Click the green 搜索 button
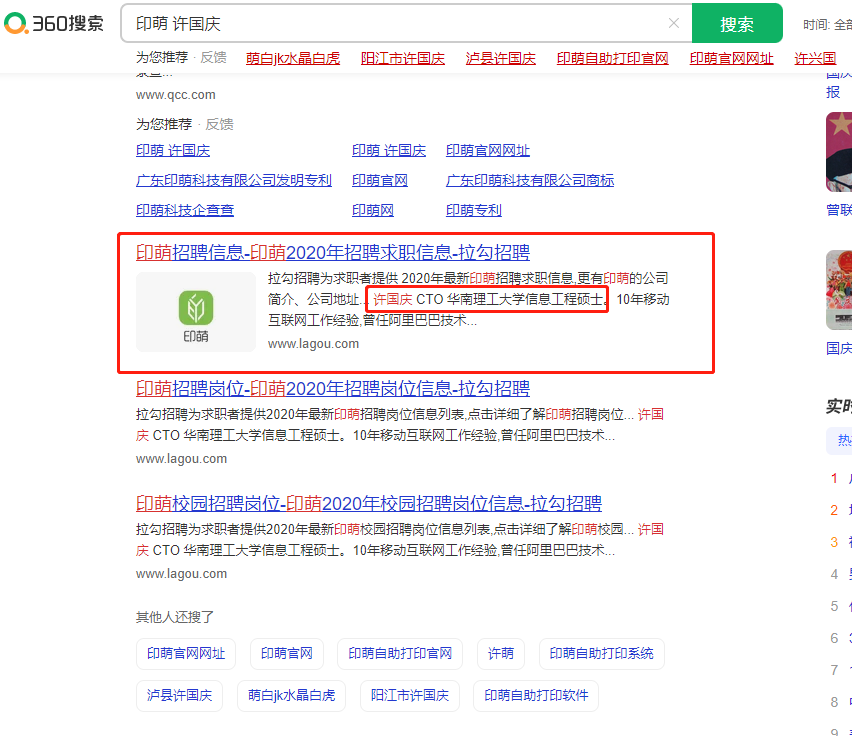This screenshot has height=736, width=852. point(737,24)
